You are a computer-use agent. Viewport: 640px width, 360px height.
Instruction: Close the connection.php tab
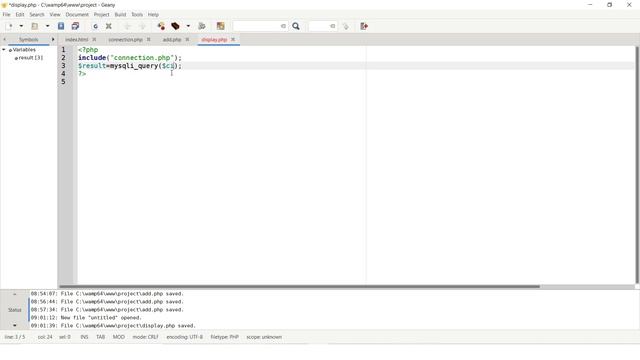(x=149, y=40)
